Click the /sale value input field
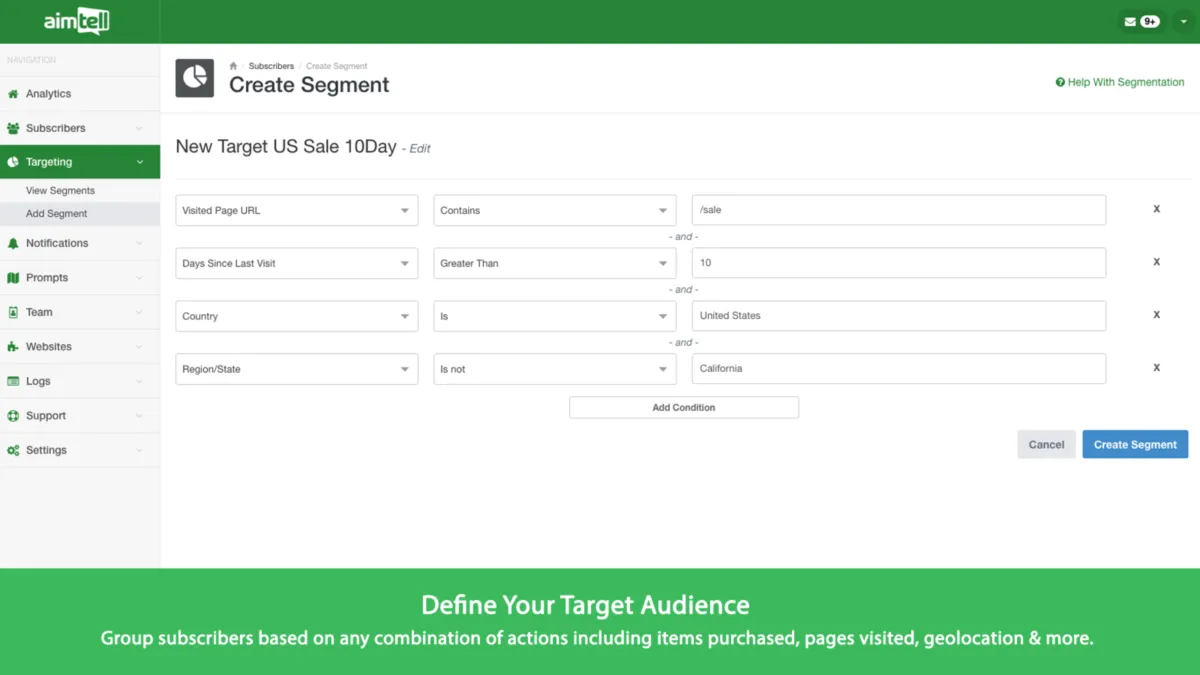Screen dimensions: 1200x675 (898, 210)
